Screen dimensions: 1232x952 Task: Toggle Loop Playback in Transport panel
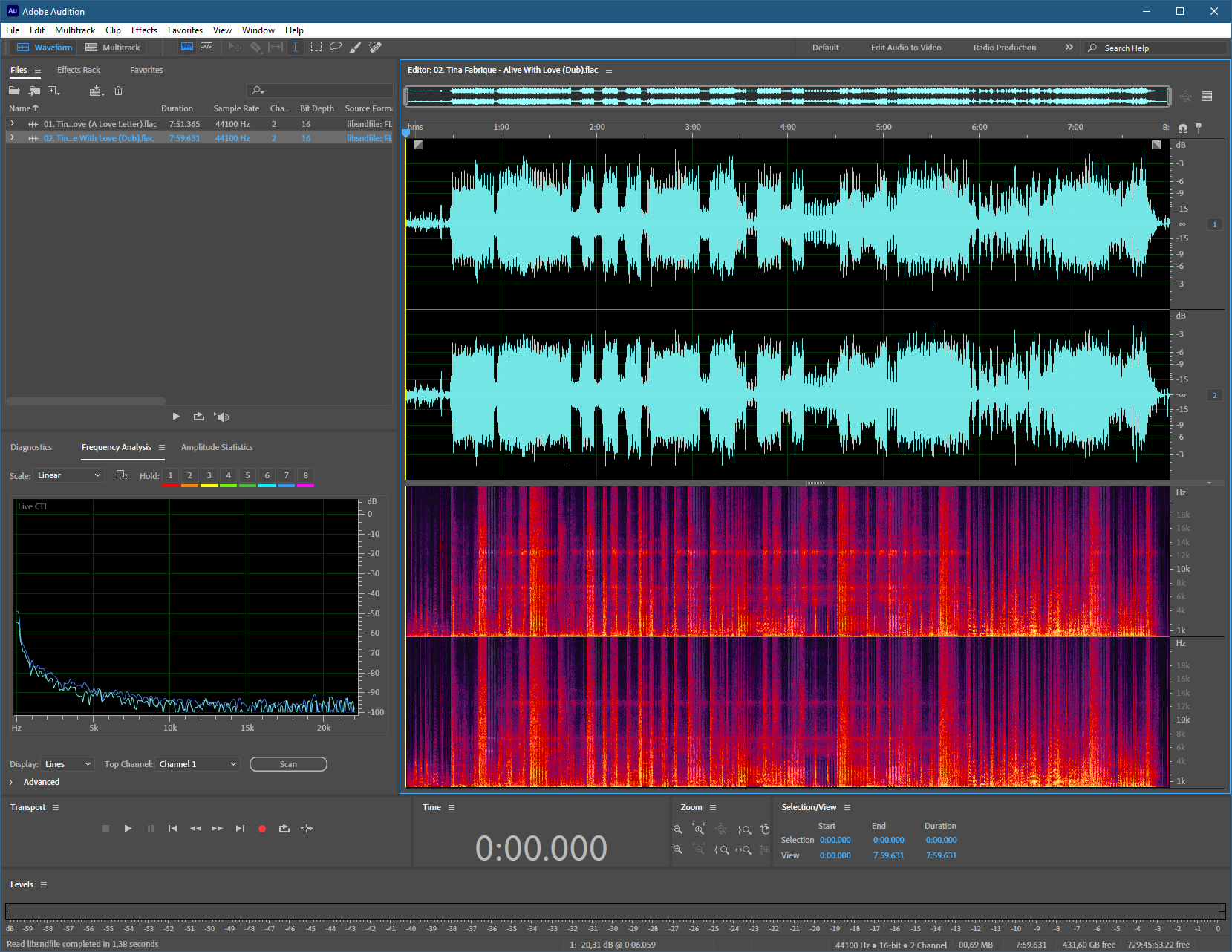pyautogui.click(x=284, y=829)
